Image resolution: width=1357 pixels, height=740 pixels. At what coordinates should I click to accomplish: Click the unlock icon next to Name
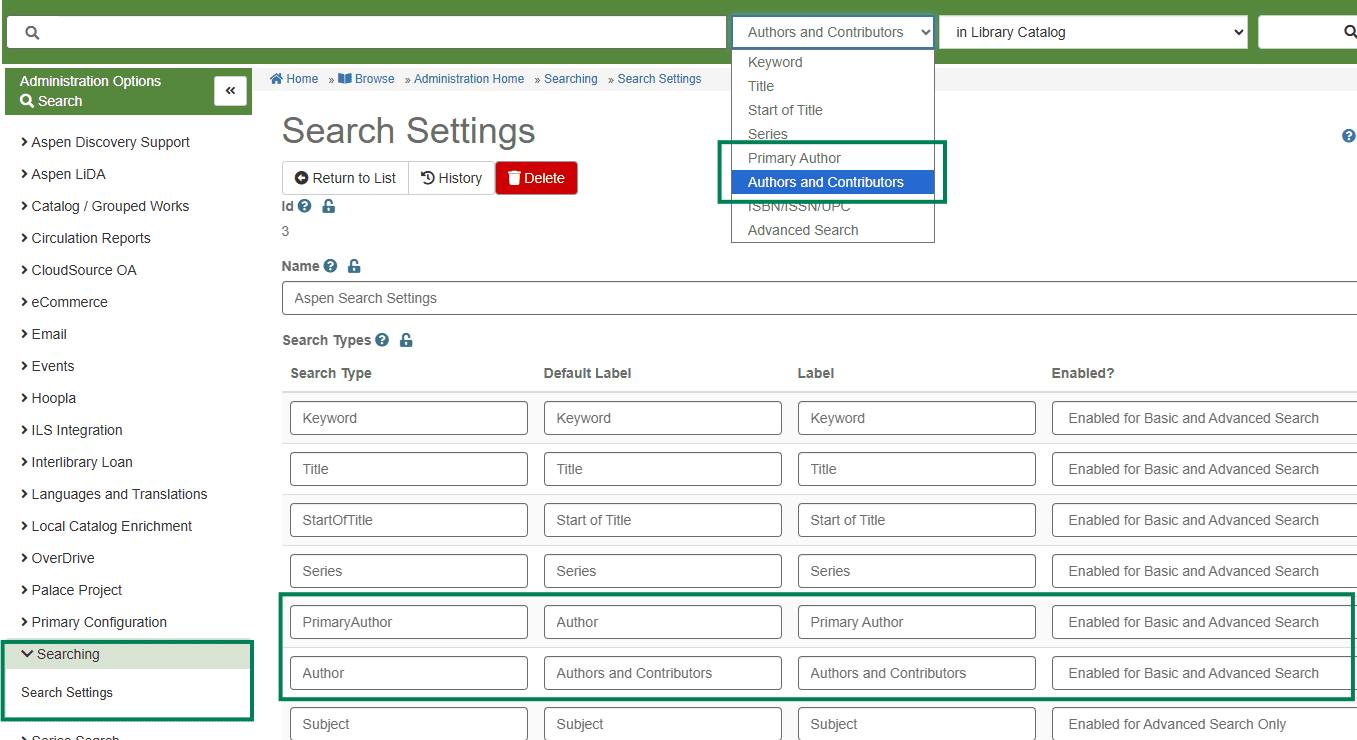(x=354, y=266)
